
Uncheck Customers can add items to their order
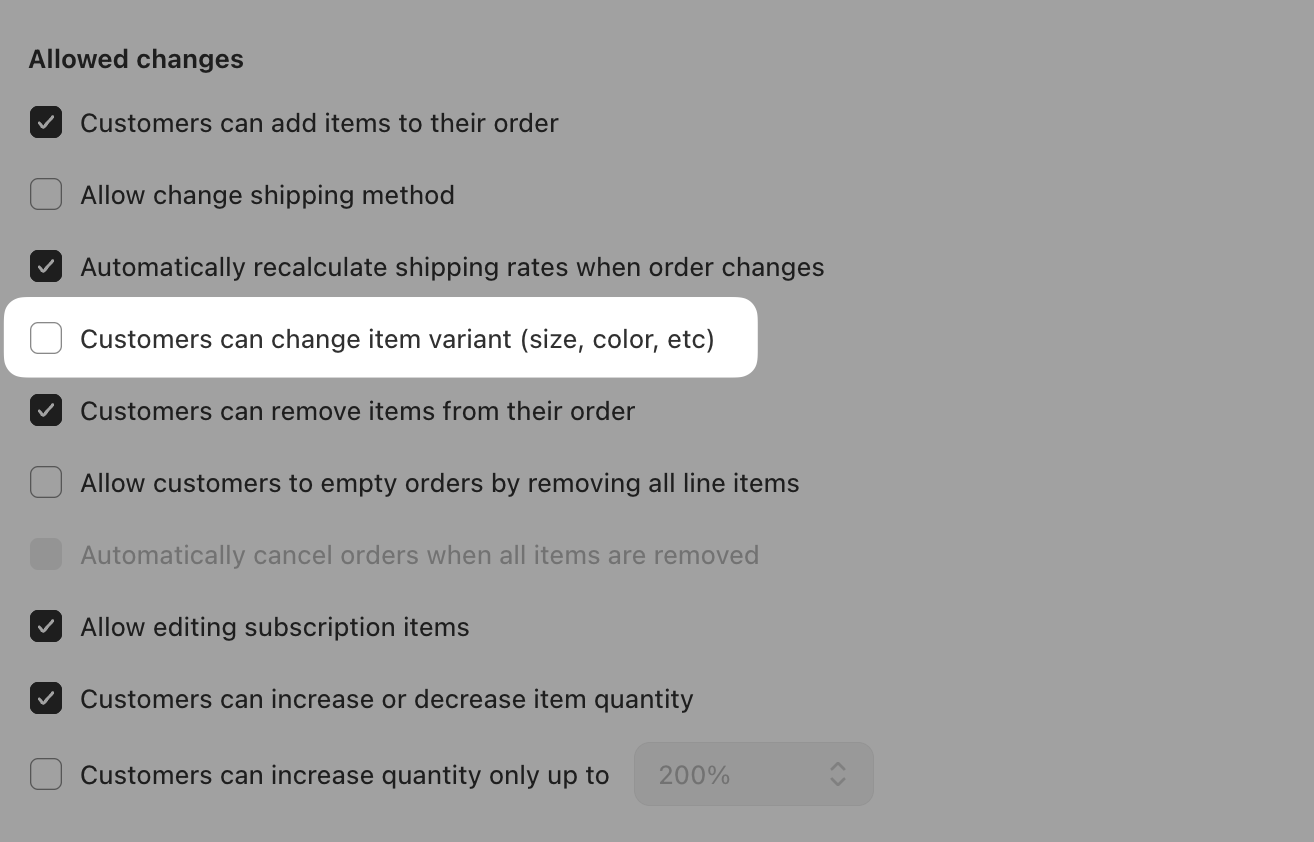(x=46, y=123)
